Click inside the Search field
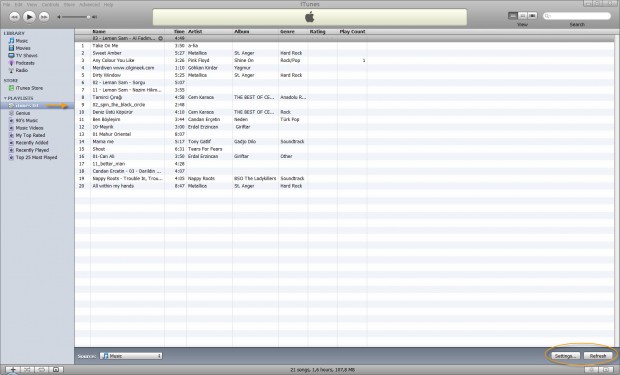The image size is (620, 375). [x=577, y=16]
